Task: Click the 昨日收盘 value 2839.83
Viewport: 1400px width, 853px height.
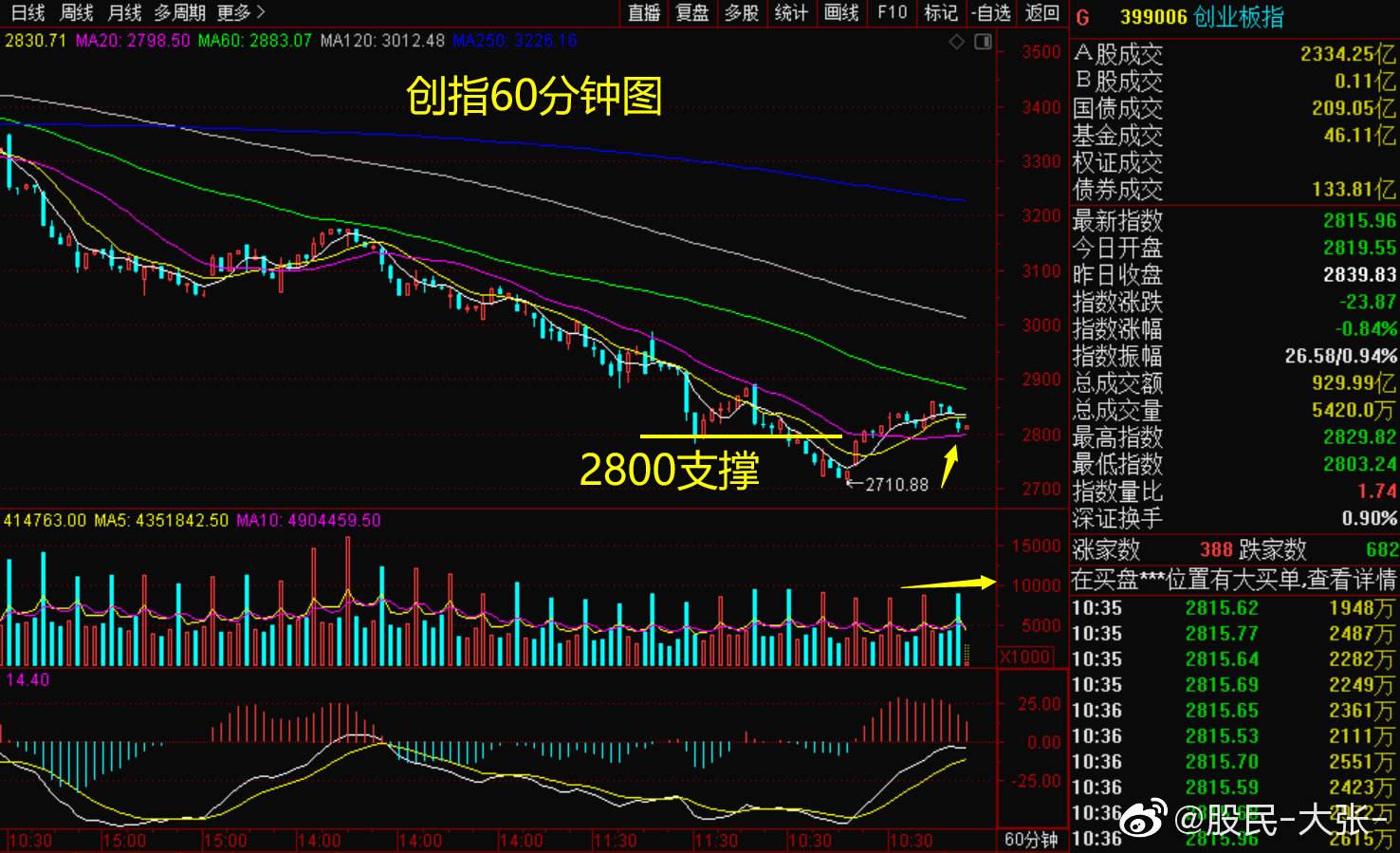Action: (1359, 275)
